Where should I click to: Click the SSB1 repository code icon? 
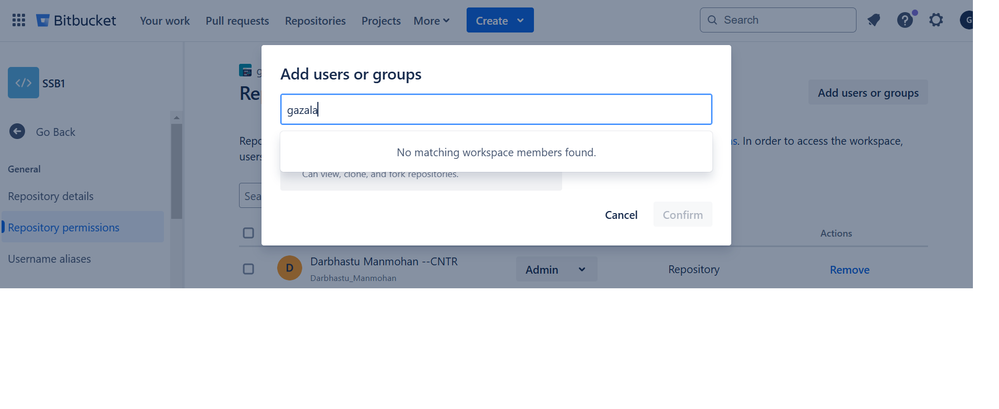24,83
